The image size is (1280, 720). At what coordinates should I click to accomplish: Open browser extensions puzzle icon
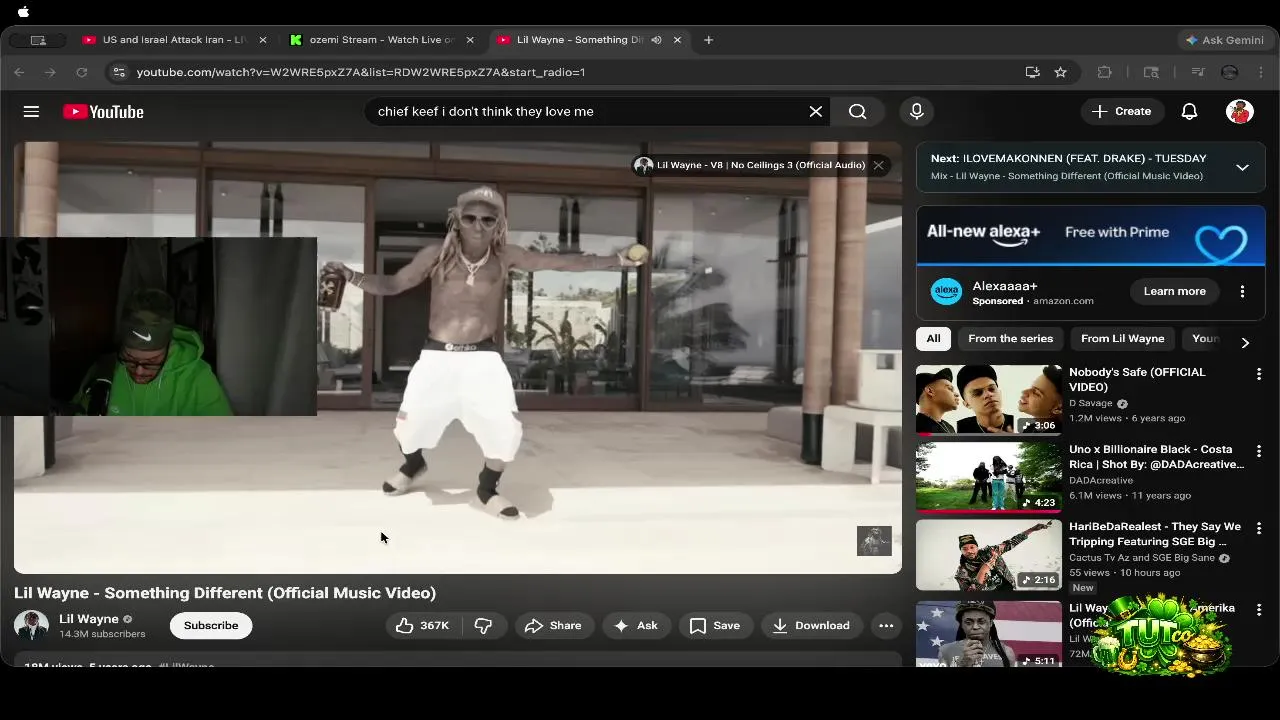coord(1105,72)
